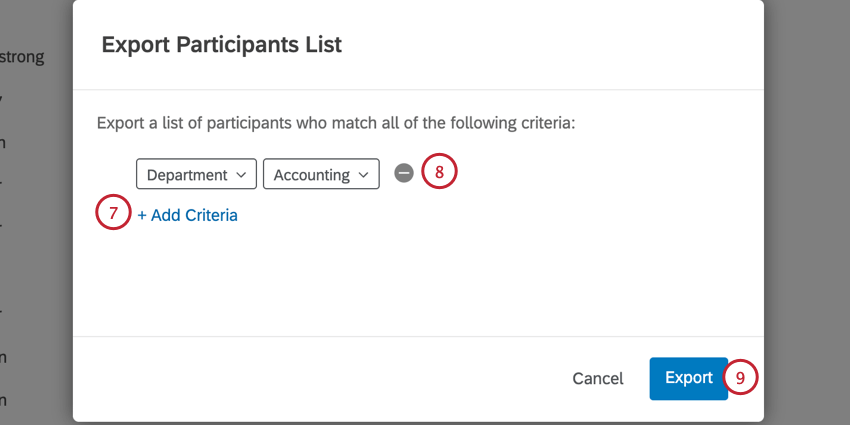Click the + Add Criteria link

point(188,215)
